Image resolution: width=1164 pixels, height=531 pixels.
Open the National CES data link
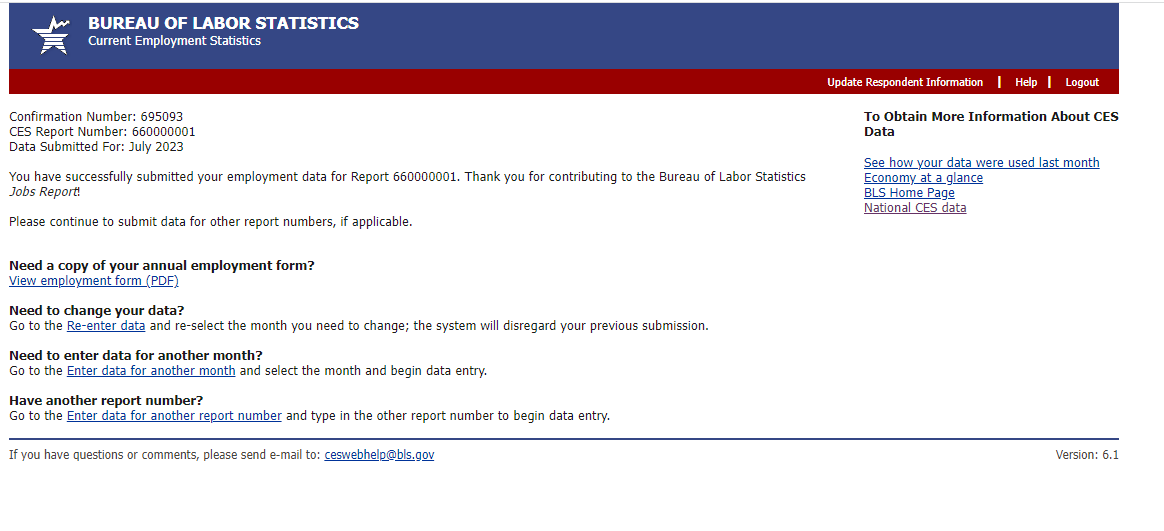[x=915, y=208]
